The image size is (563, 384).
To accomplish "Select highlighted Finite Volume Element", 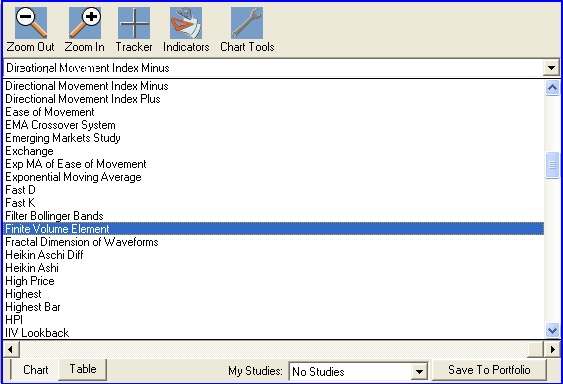I will [274, 229].
